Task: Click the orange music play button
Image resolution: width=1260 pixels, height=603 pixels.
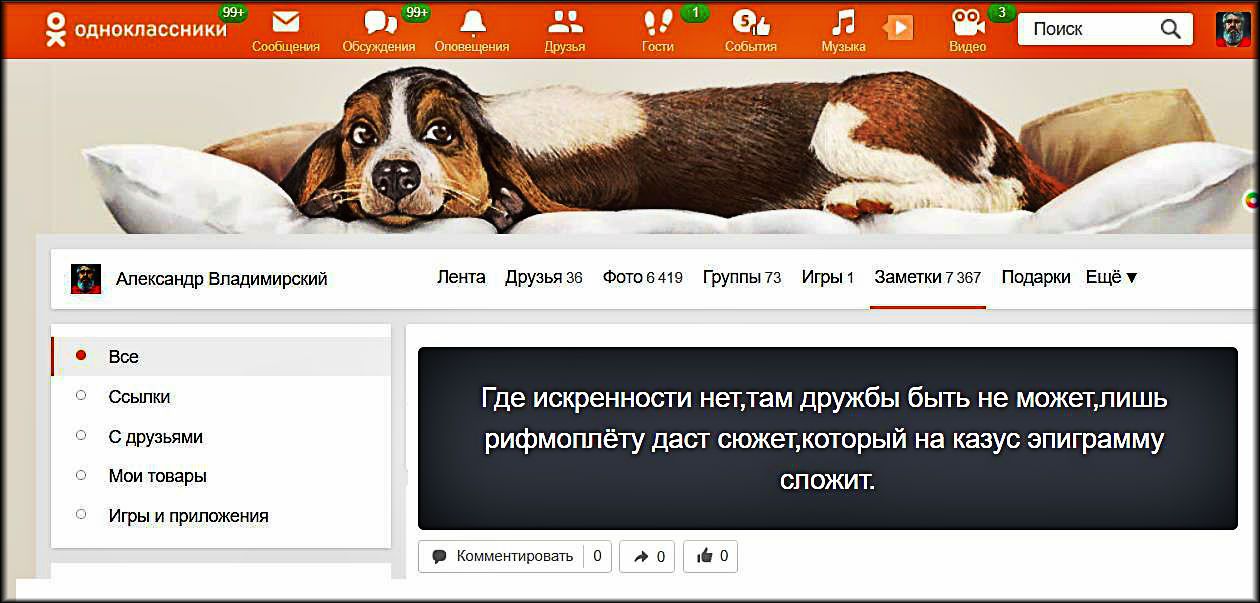Action: (x=899, y=28)
